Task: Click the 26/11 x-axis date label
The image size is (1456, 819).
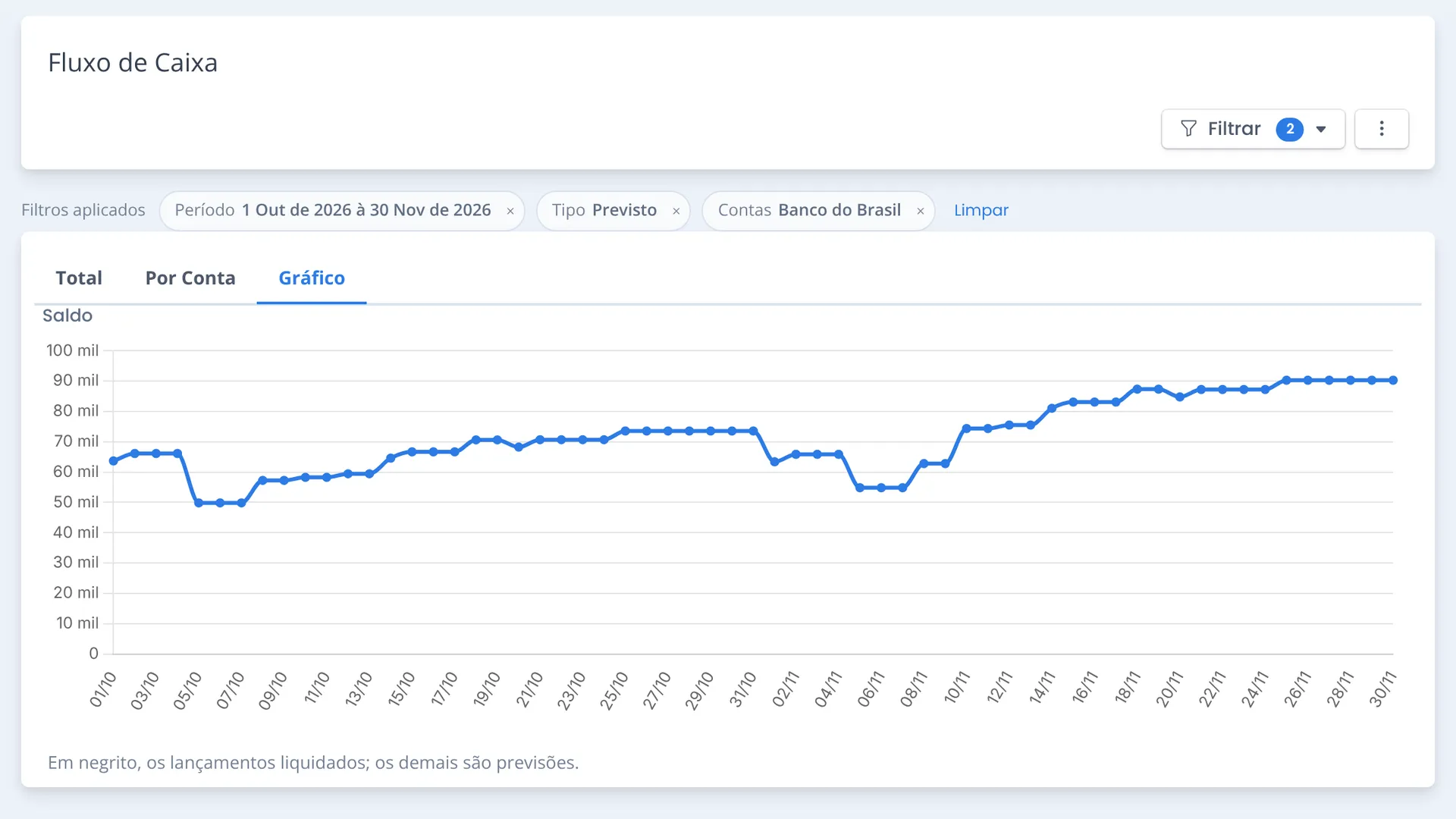Action: [1298, 689]
